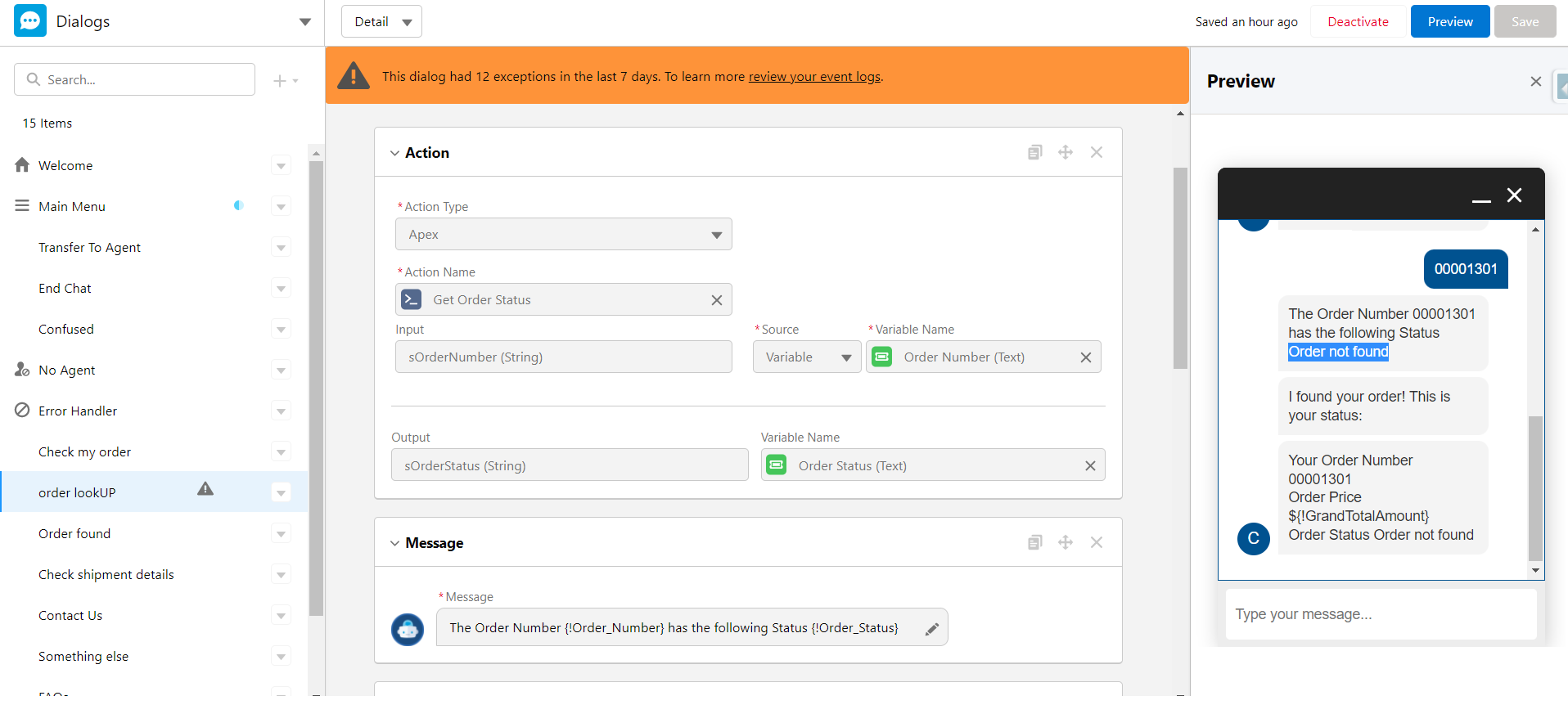Click the copy icon in Action panel

click(x=1034, y=152)
